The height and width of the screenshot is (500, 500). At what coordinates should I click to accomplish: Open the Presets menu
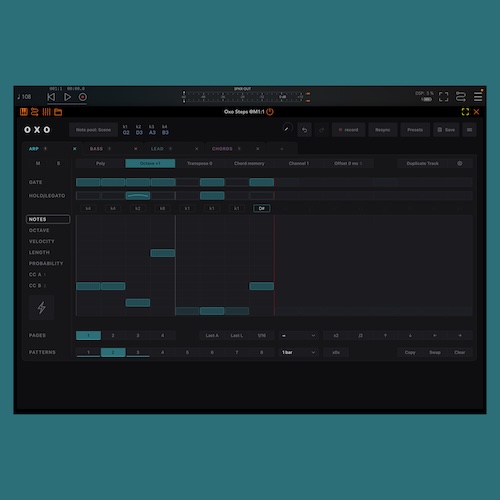(x=415, y=130)
